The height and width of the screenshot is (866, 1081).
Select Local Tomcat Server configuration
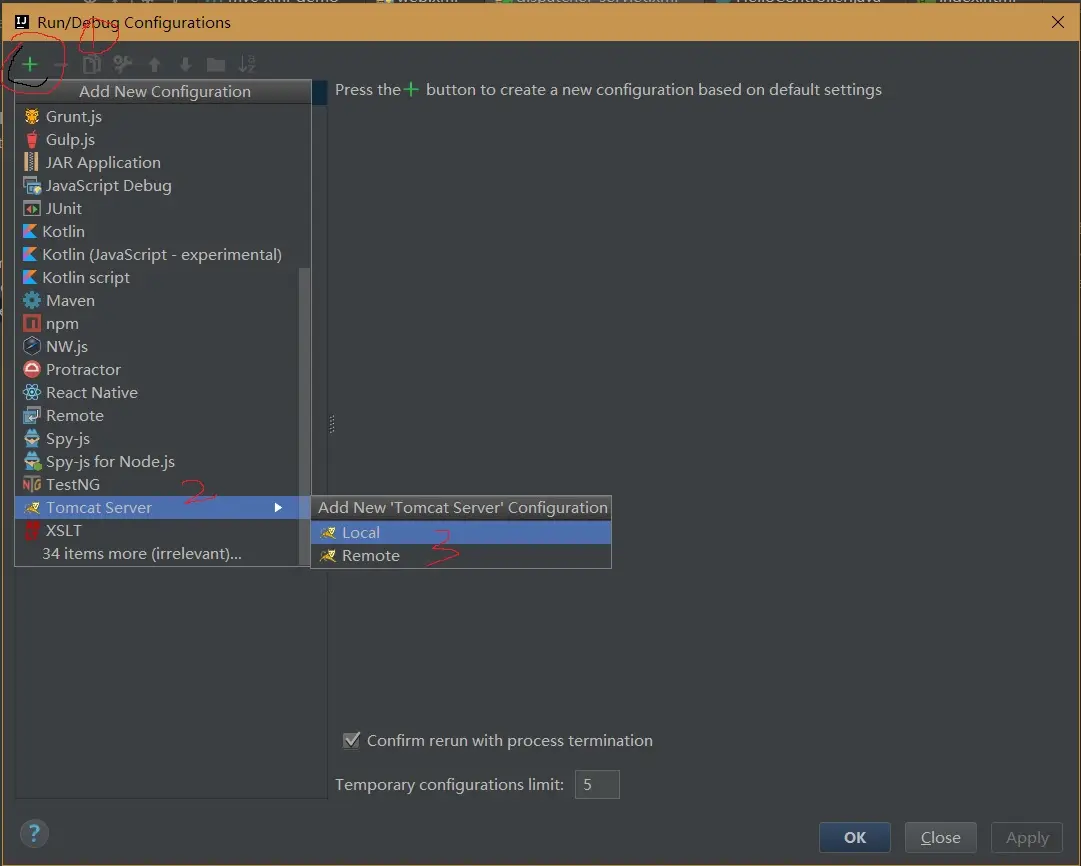(461, 532)
